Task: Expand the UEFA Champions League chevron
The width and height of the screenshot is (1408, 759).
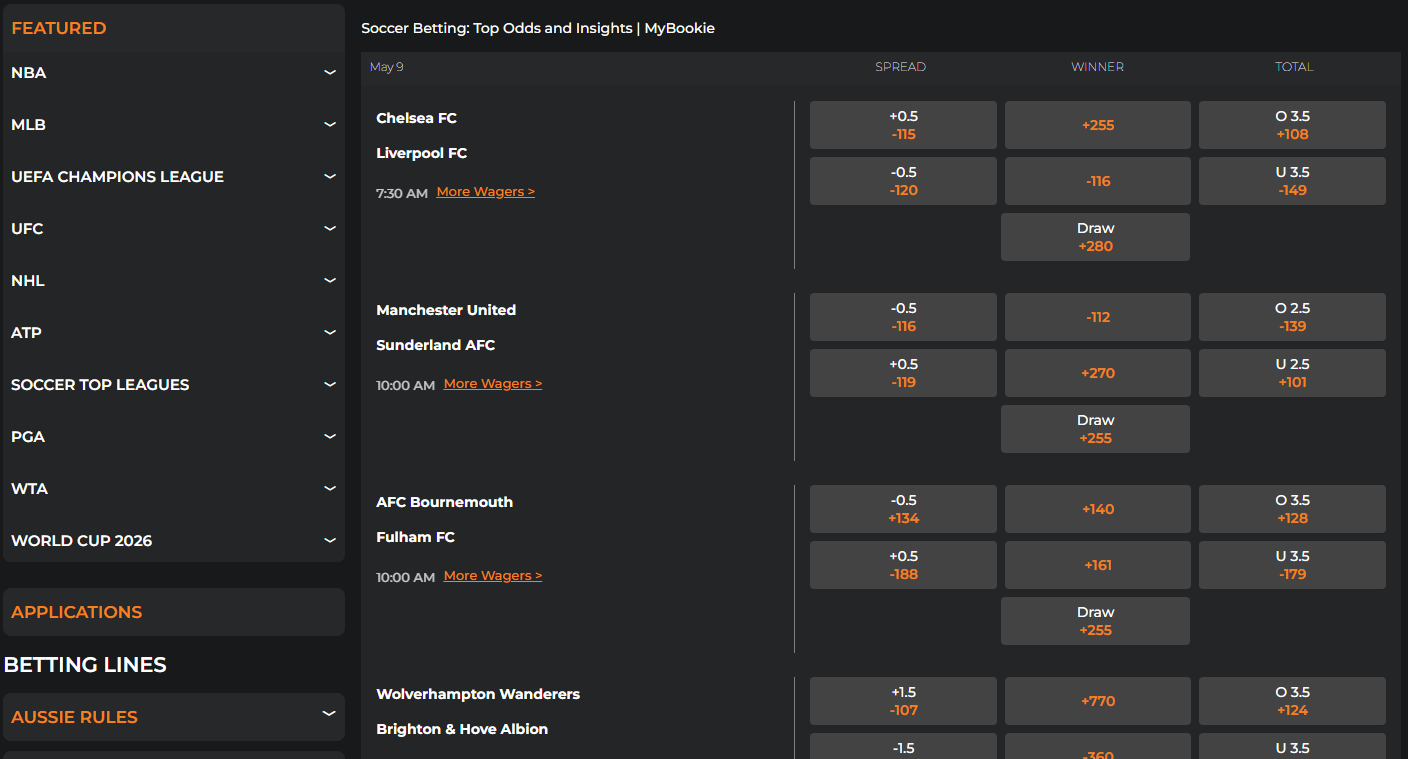Action: [x=329, y=177]
